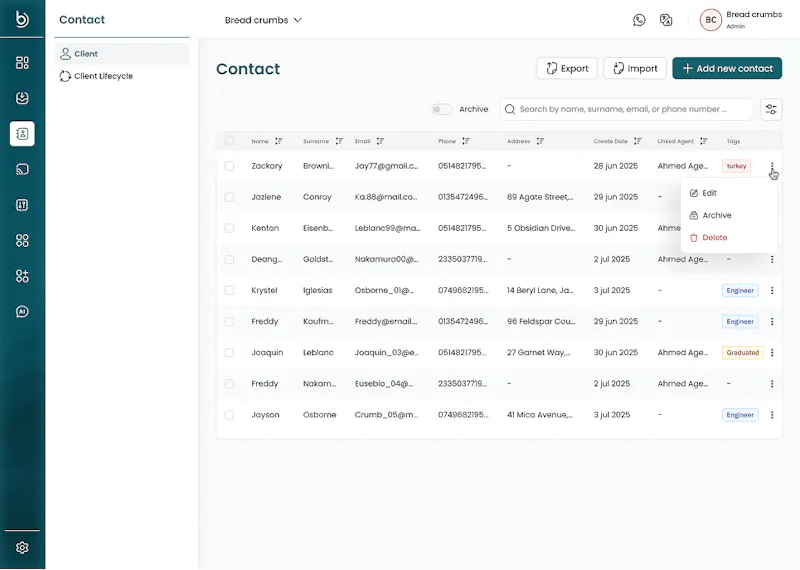Check the box for Freddy Nakam... row
This screenshot has height=570, width=800.
click(x=230, y=384)
